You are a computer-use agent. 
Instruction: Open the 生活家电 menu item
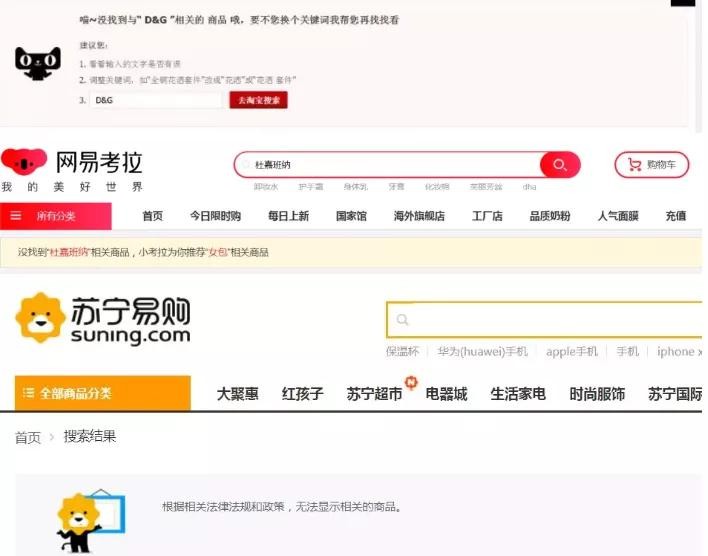518,394
